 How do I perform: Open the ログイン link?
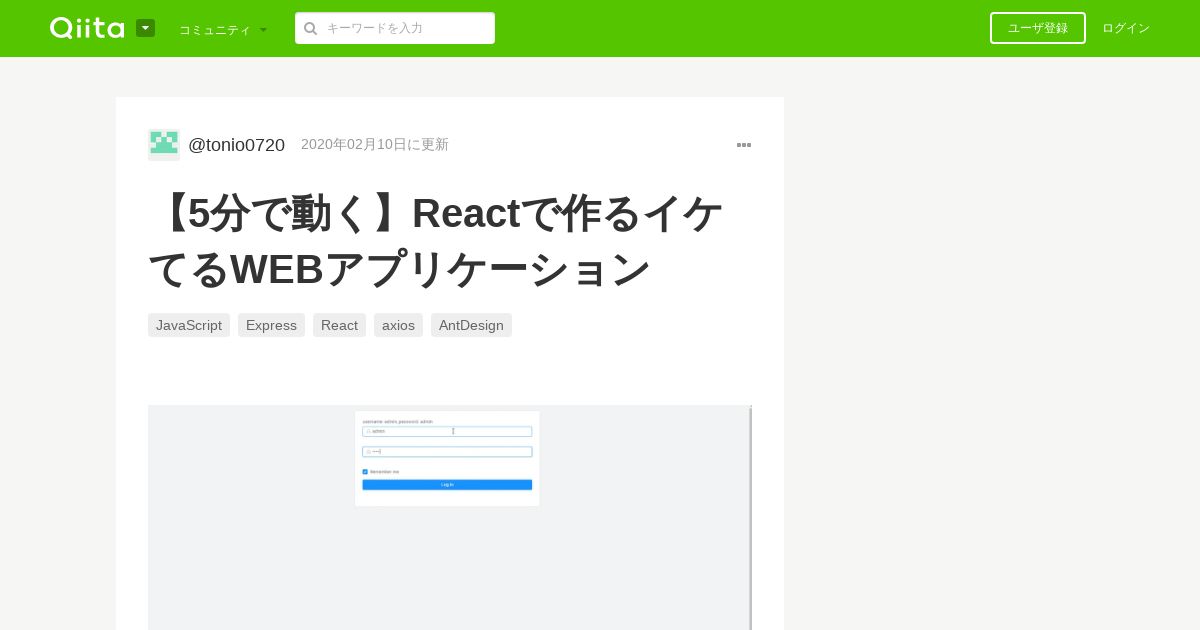1126,28
